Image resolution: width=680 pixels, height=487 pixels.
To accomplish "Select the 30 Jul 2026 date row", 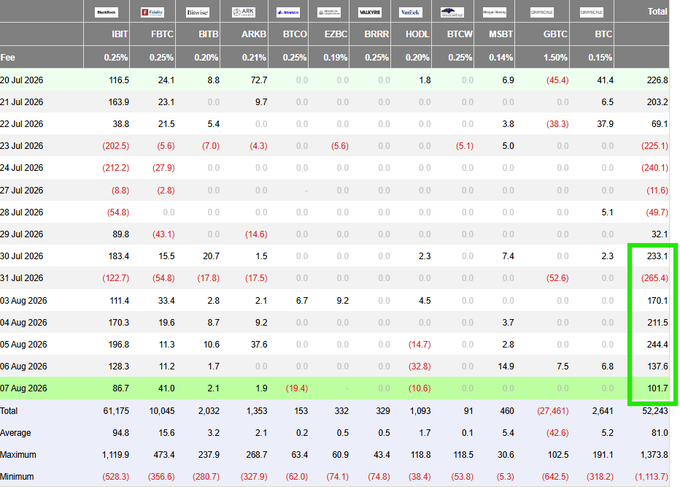I will [x=334, y=256].
